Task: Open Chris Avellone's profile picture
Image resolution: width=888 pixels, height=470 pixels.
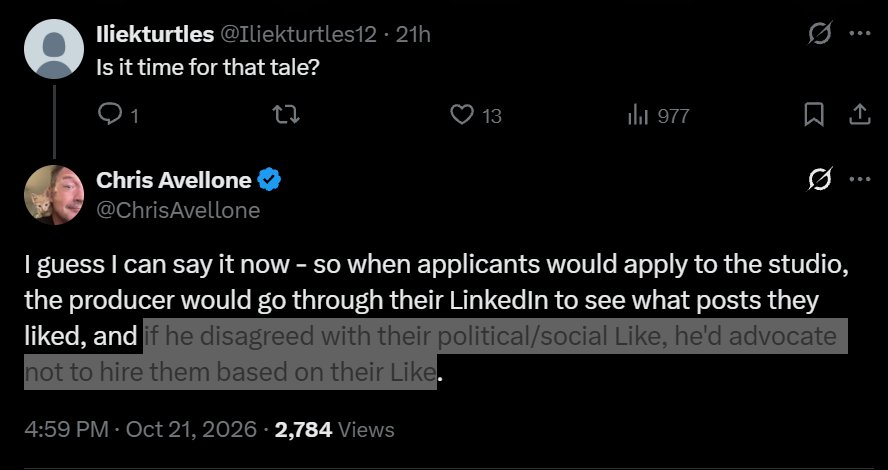Action: pos(54,195)
